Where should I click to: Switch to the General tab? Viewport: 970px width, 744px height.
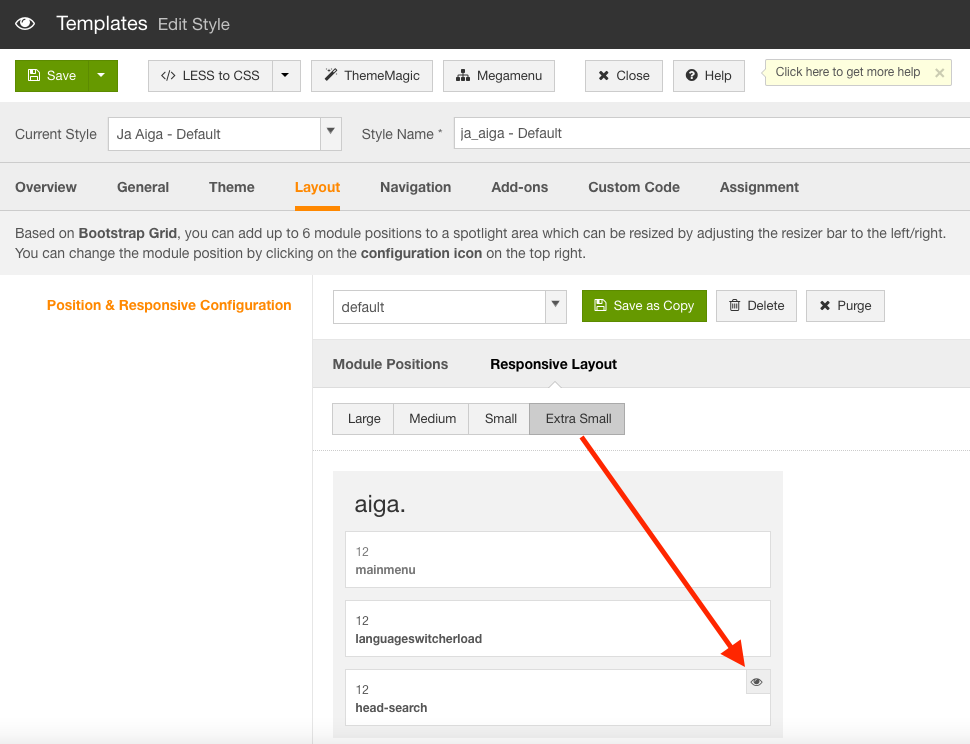click(x=143, y=187)
